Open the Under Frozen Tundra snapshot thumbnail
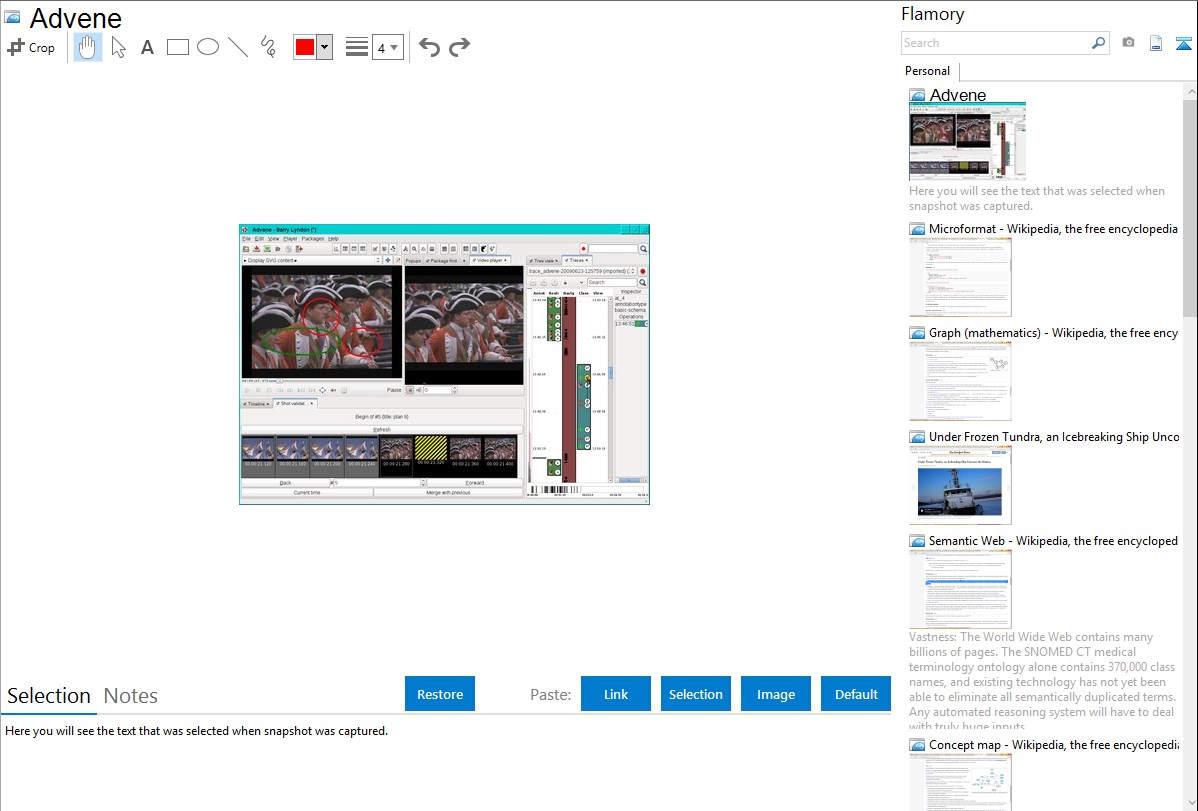Image resolution: width=1198 pixels, height=811 pixels. tap(960, 485)
